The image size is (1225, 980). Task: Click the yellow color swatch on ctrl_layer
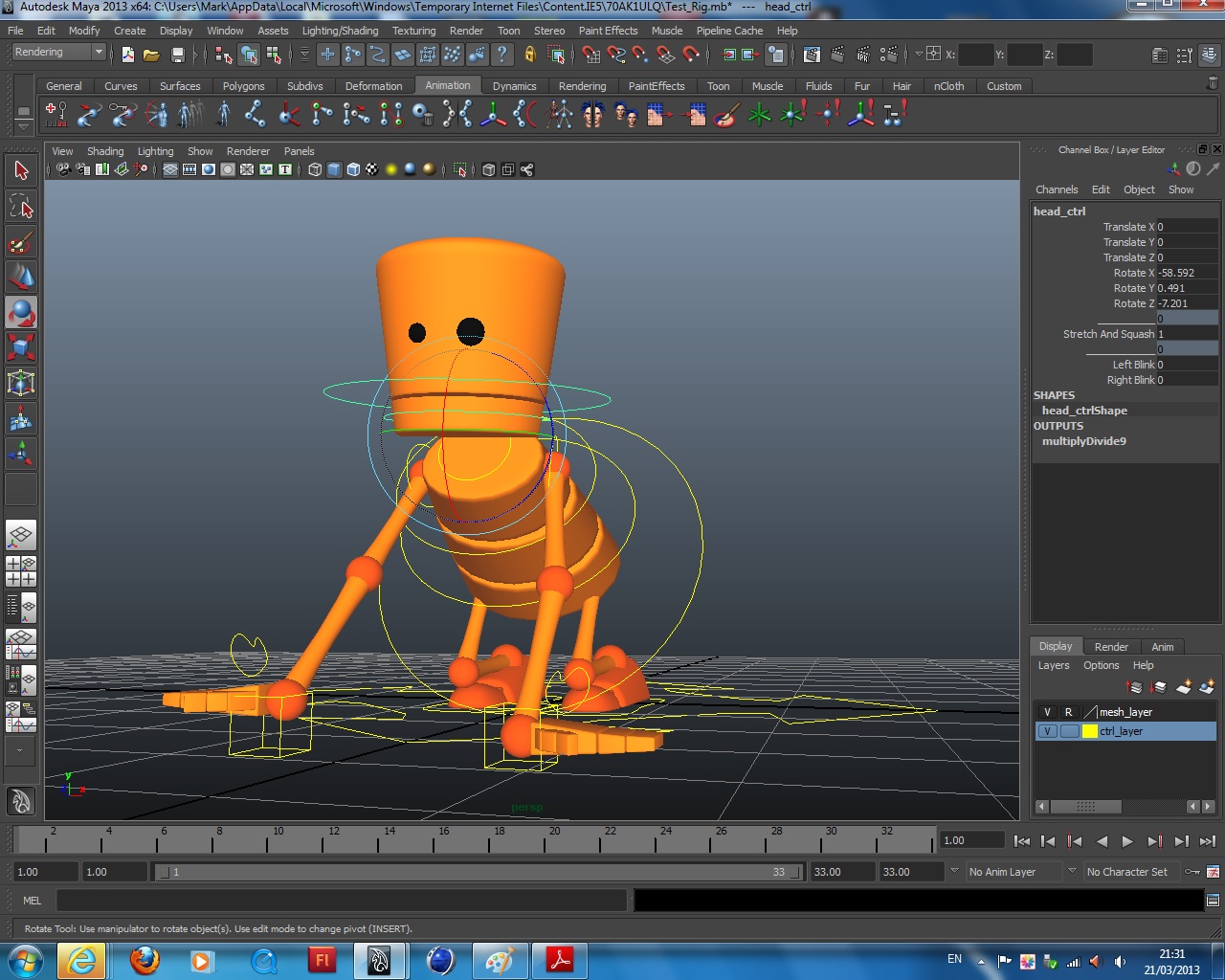1090,730
